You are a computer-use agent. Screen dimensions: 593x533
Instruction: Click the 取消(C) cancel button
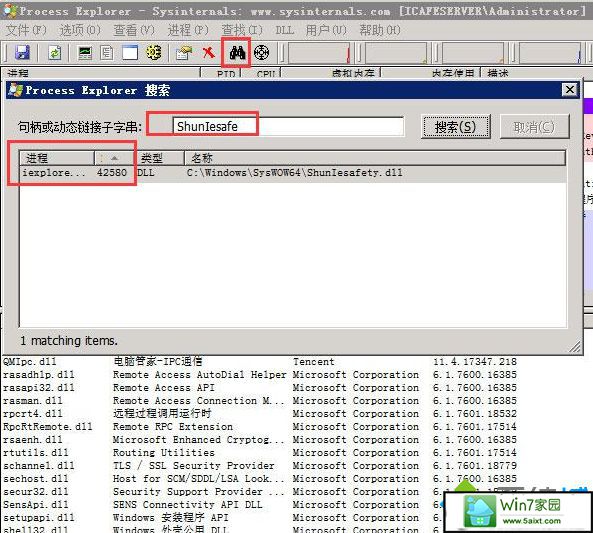[x=534, y=127]
